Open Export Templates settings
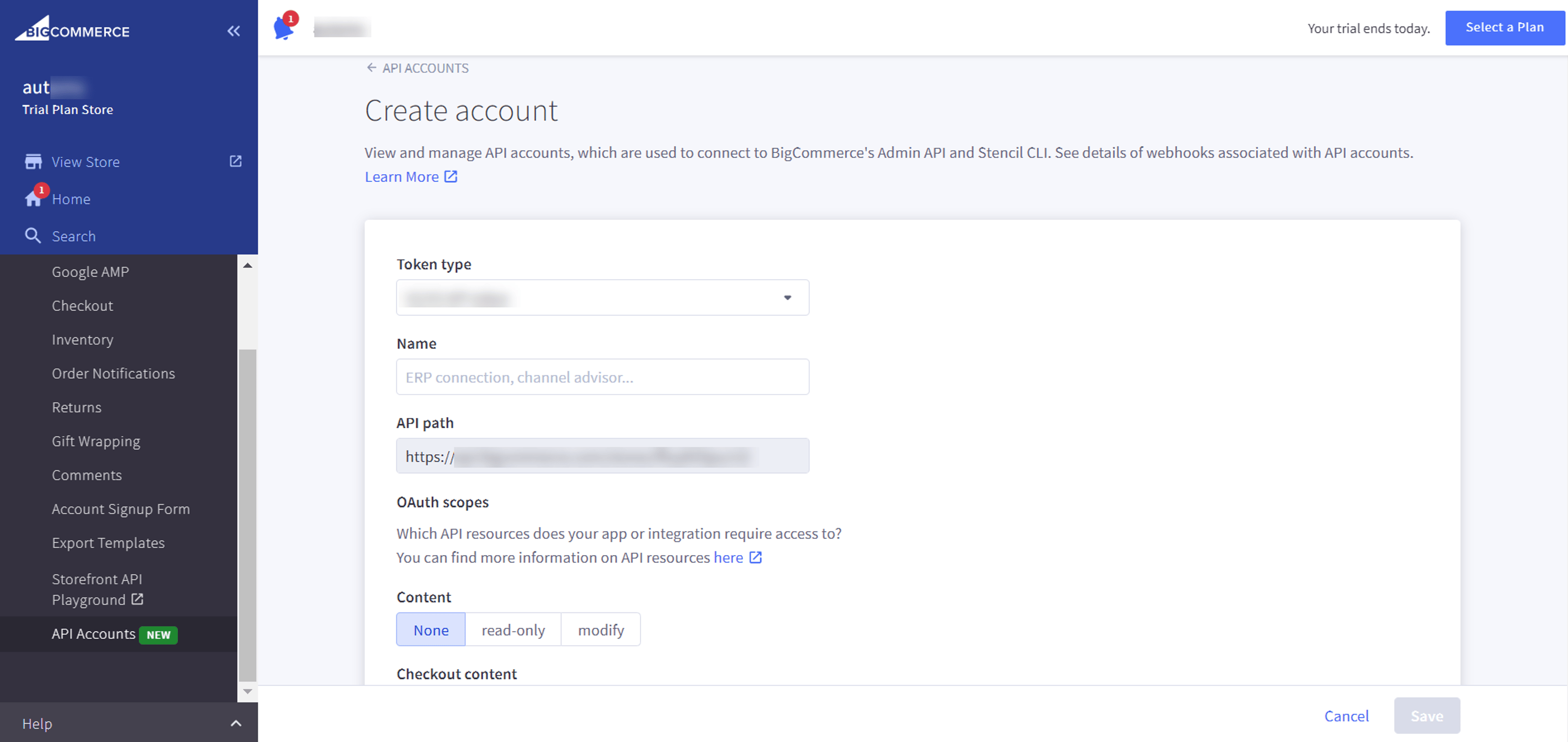Viewport: 1568px width, 742px height. [108, 542]
